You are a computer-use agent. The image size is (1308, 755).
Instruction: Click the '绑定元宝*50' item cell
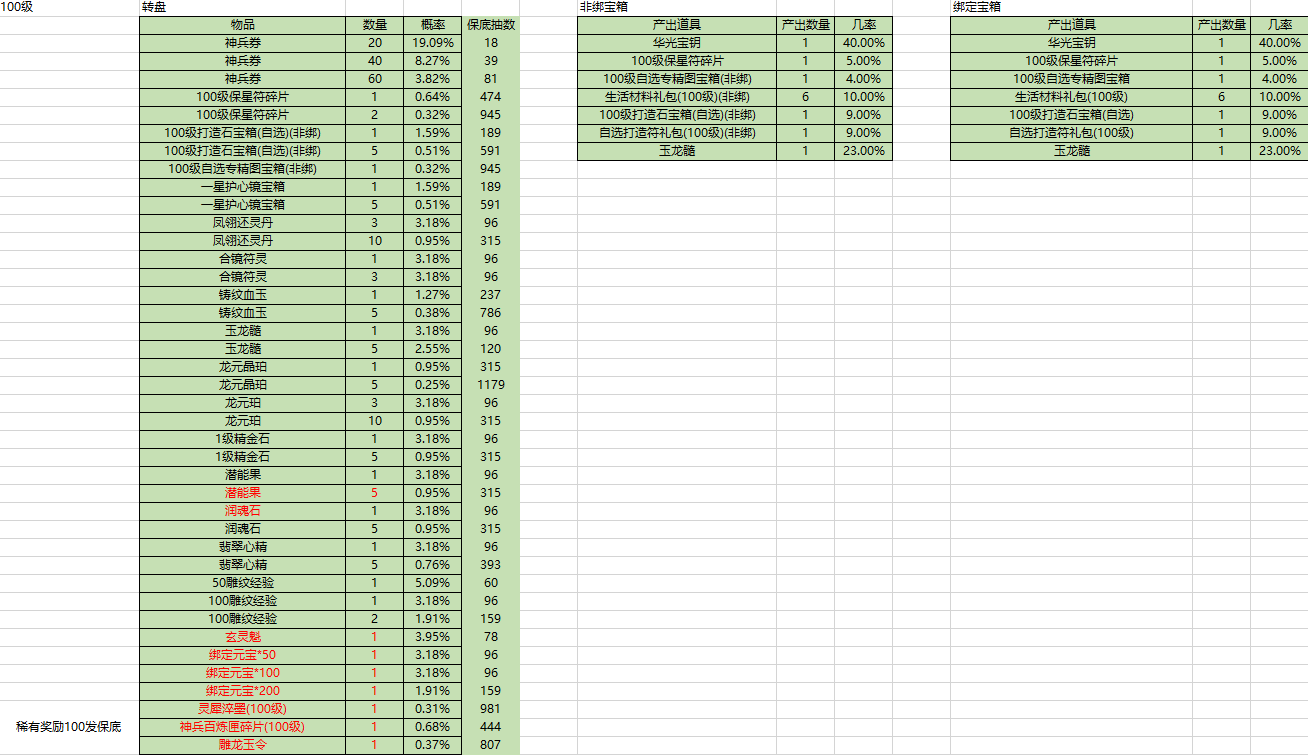(242, 655)
